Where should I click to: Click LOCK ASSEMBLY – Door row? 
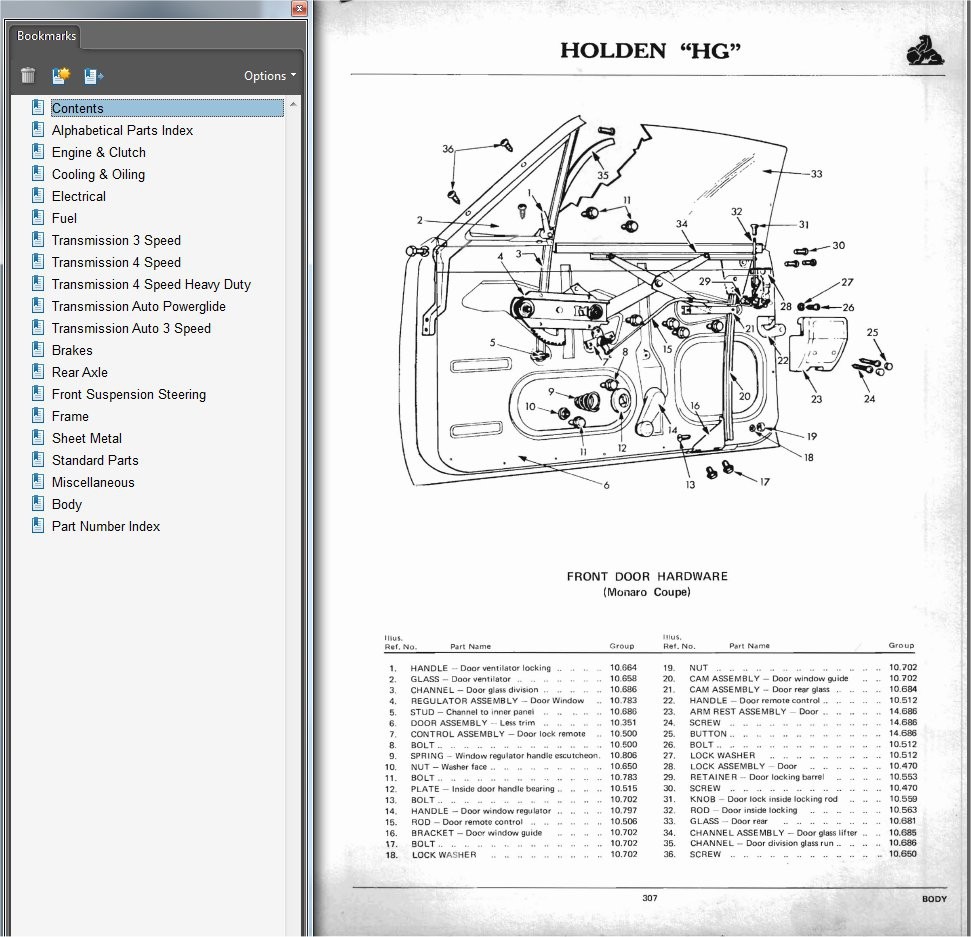tap(790, 767)
